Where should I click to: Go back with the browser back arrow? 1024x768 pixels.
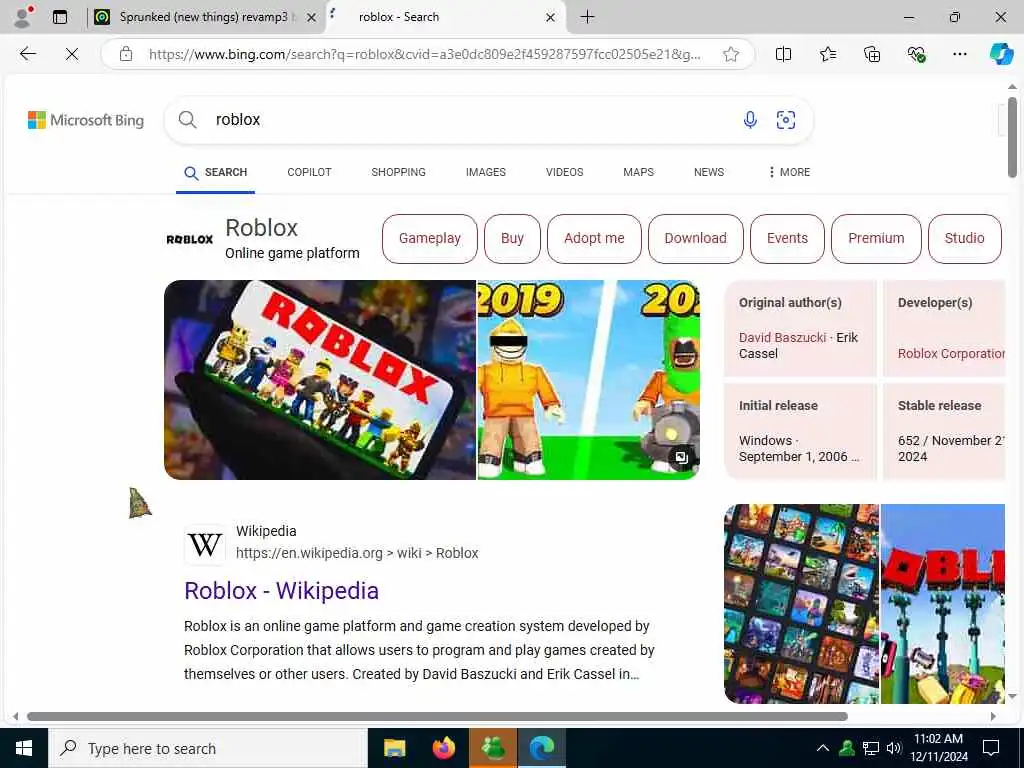click(27, 54)
